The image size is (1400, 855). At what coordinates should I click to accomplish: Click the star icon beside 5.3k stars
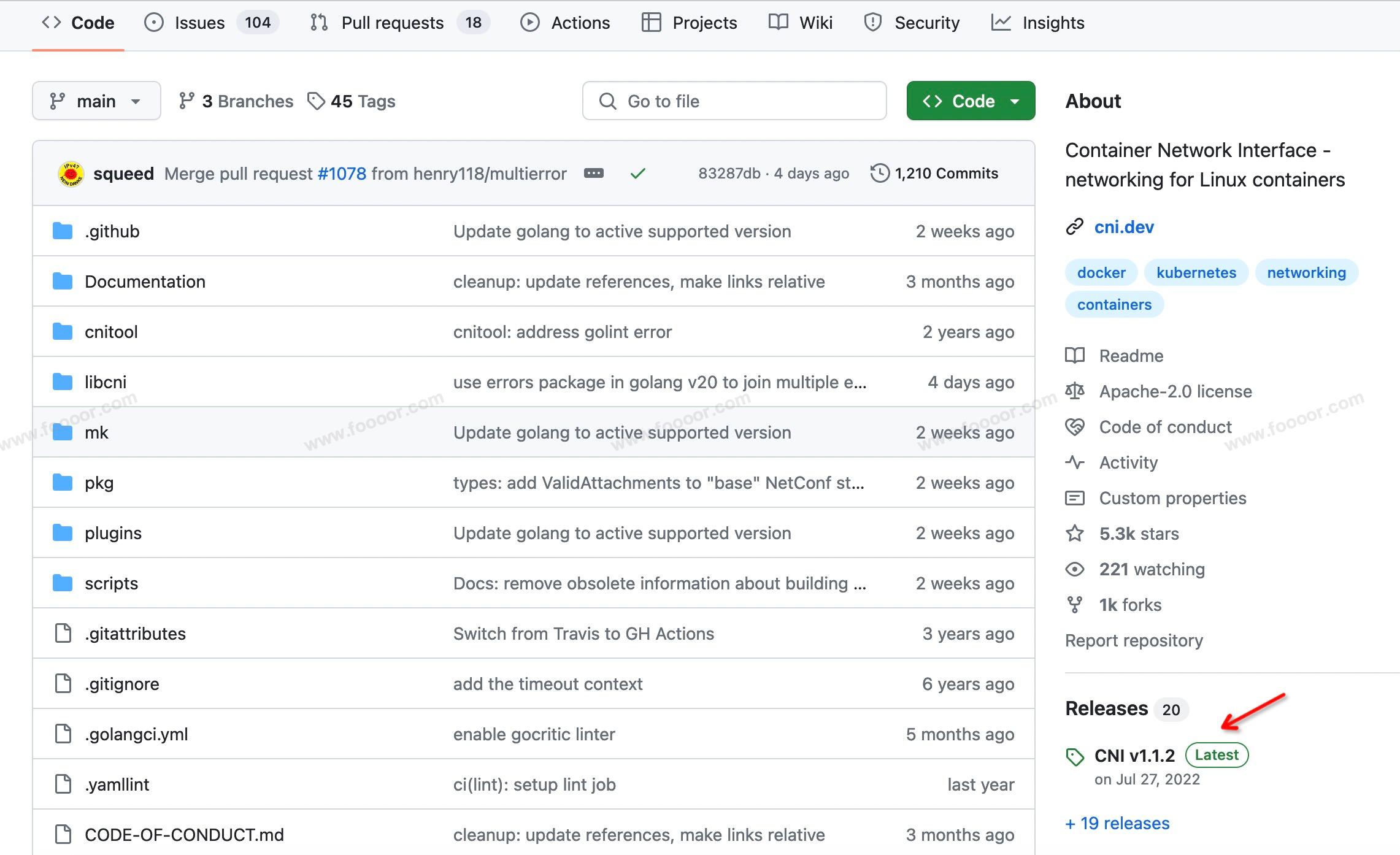tap(1075, 534)
